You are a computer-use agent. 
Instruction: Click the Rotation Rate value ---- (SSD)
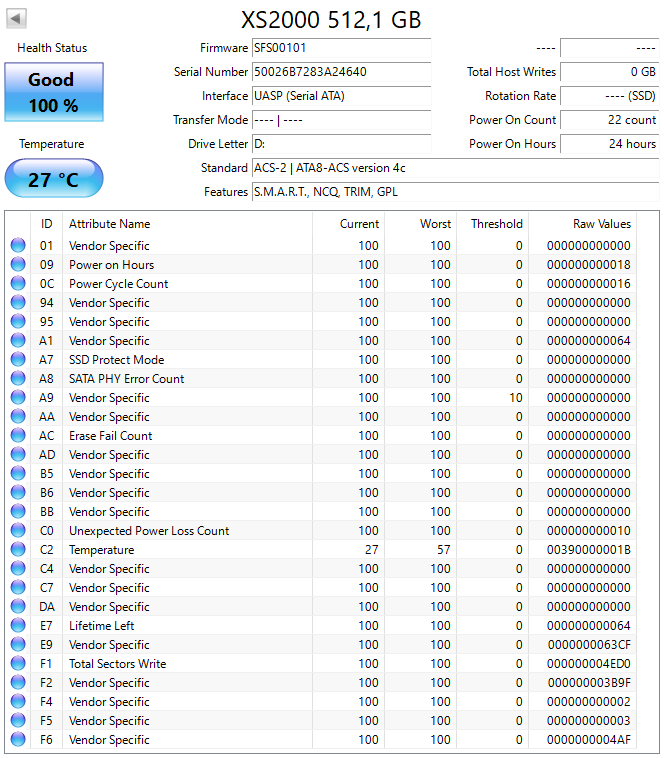coord(609,96)
